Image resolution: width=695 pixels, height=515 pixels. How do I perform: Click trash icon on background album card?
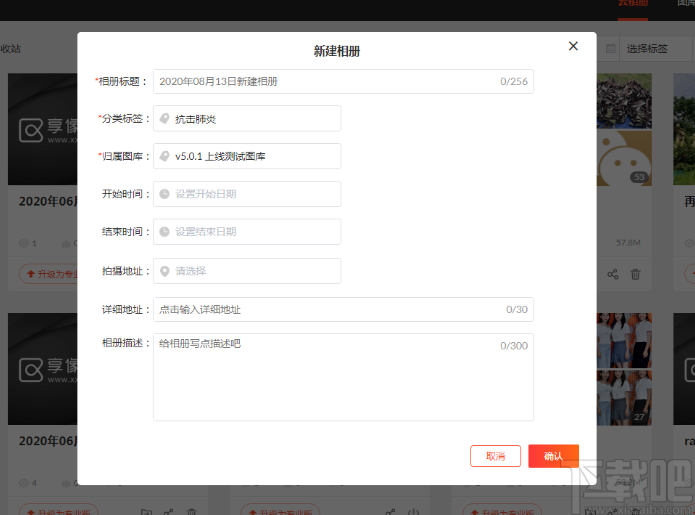click(635, 274)
